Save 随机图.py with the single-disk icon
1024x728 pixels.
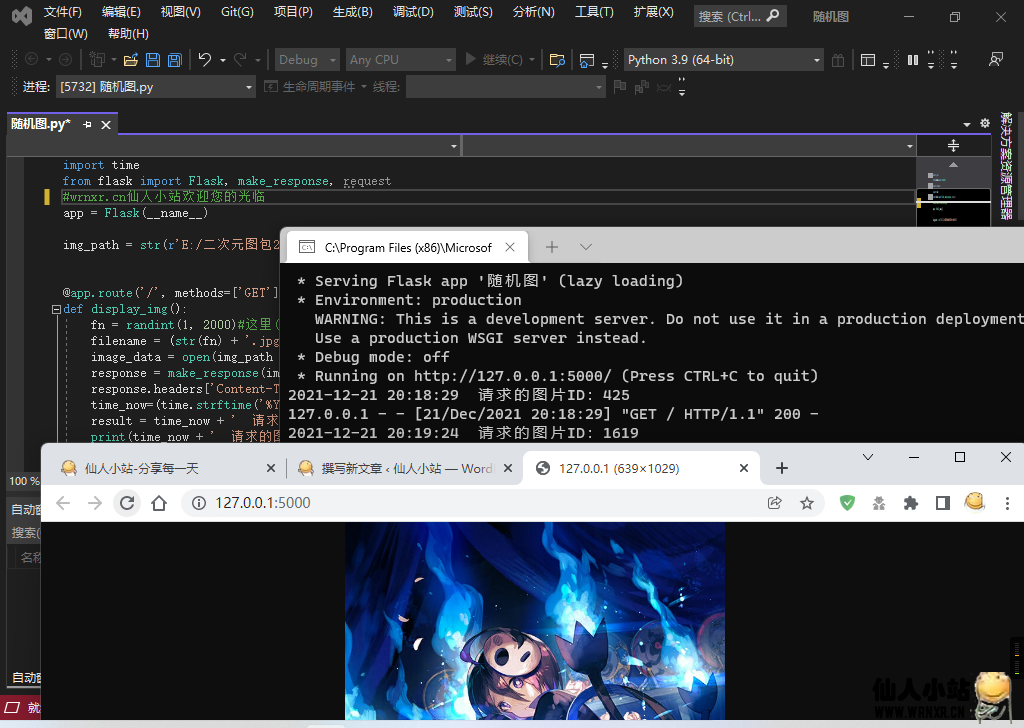pyautogui.click(x=153, y=60)
